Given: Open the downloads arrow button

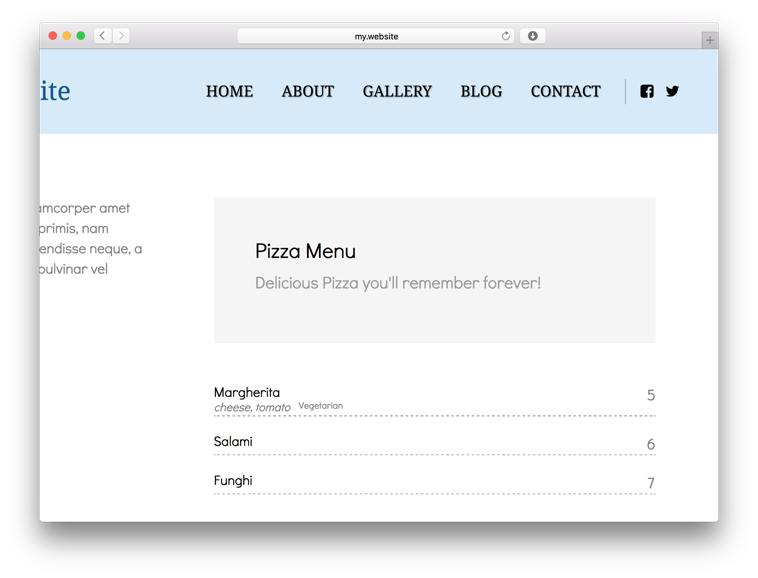Looking at the screenshot, I should point(533,36).
